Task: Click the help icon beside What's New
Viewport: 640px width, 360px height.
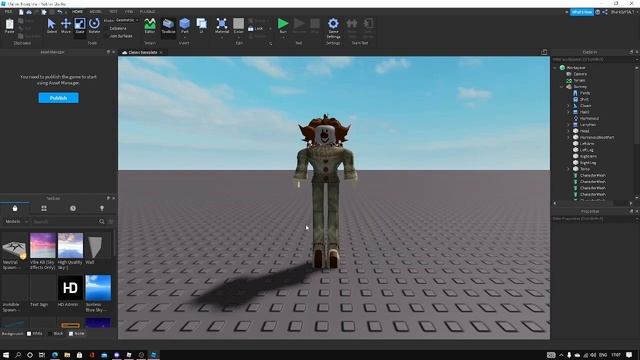Action: (598, 12)
